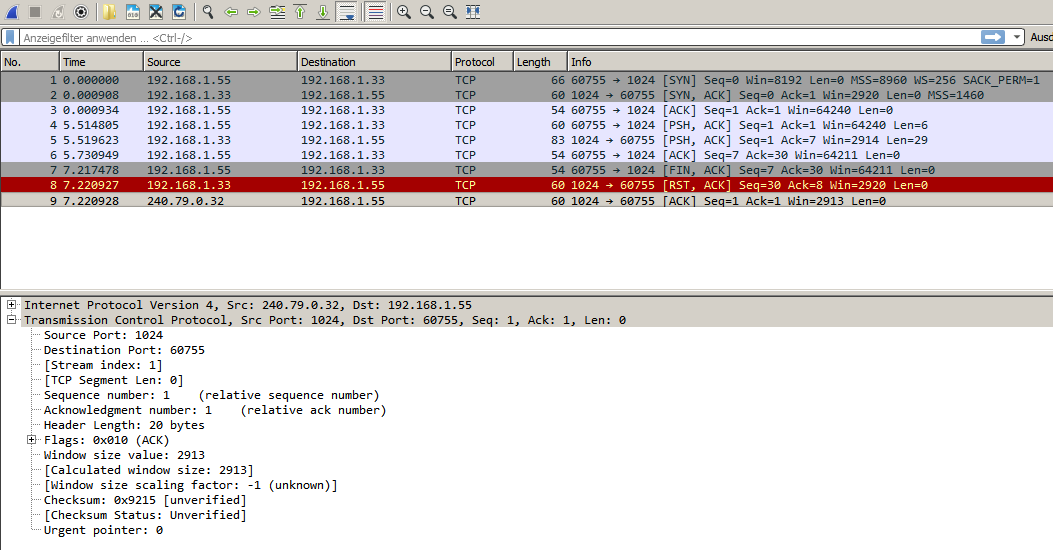The width and height of the screenshot is (1053, 550).
Task: Select the Checksum Status: Unverified field
Action: (145, 515)
